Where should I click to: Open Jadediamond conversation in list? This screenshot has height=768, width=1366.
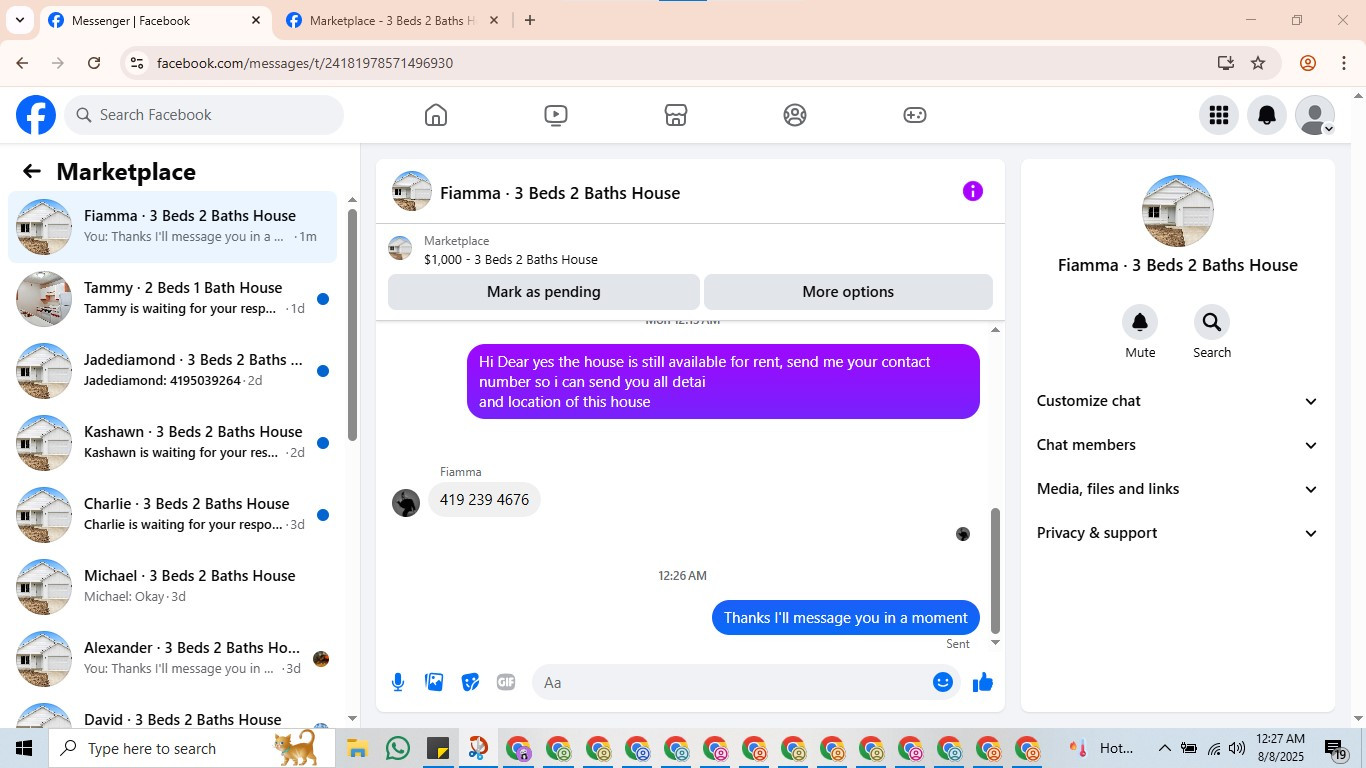(173, 371)
